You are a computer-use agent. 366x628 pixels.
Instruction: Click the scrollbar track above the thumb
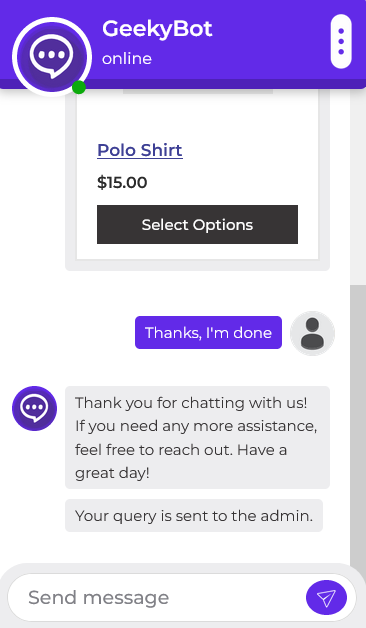(x=358, y=188)
